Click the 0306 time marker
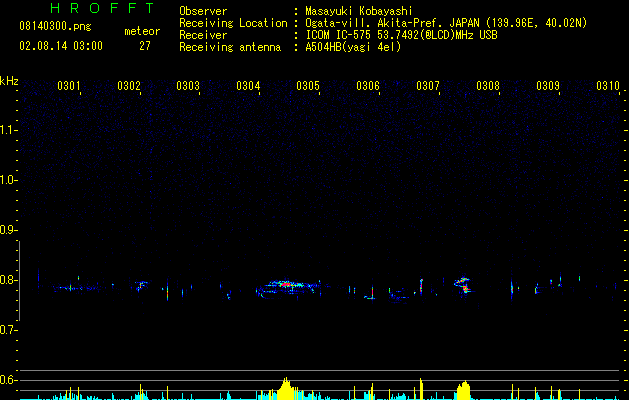Screen dimensions: 629x400 point(368,86)
